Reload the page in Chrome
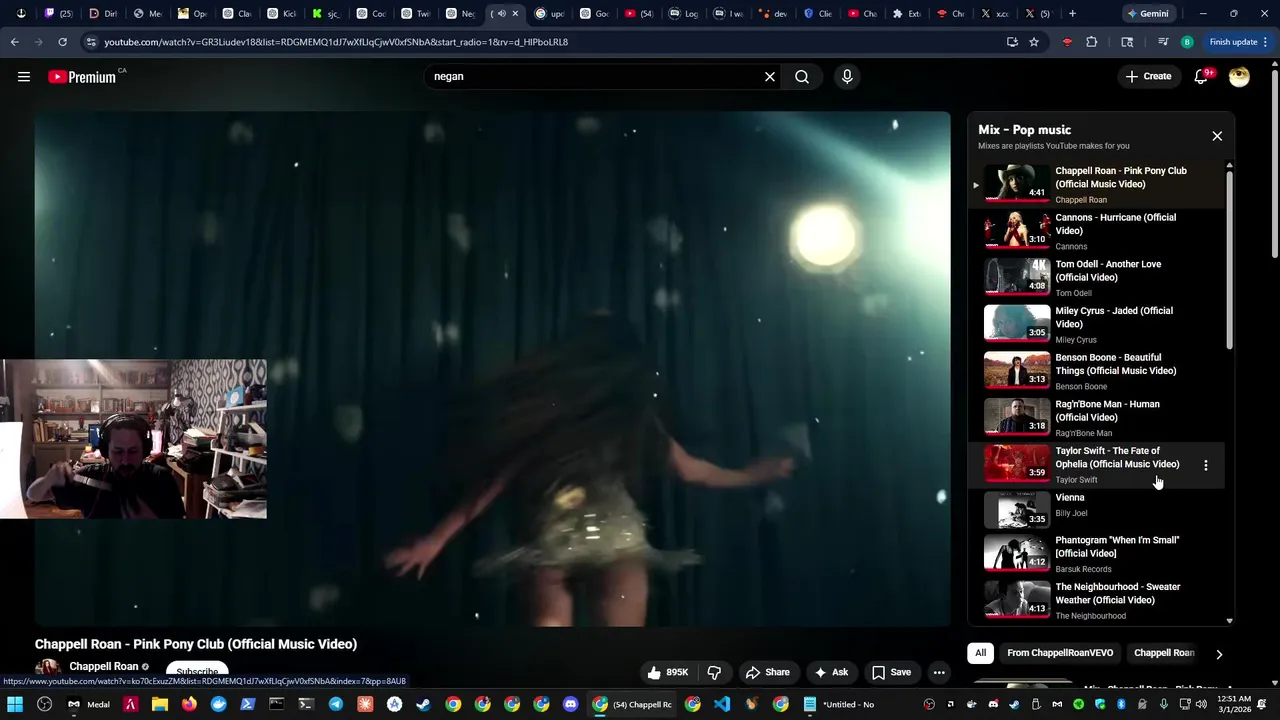1280x720 pixels. pyautogui.click(x=62, y=42)
